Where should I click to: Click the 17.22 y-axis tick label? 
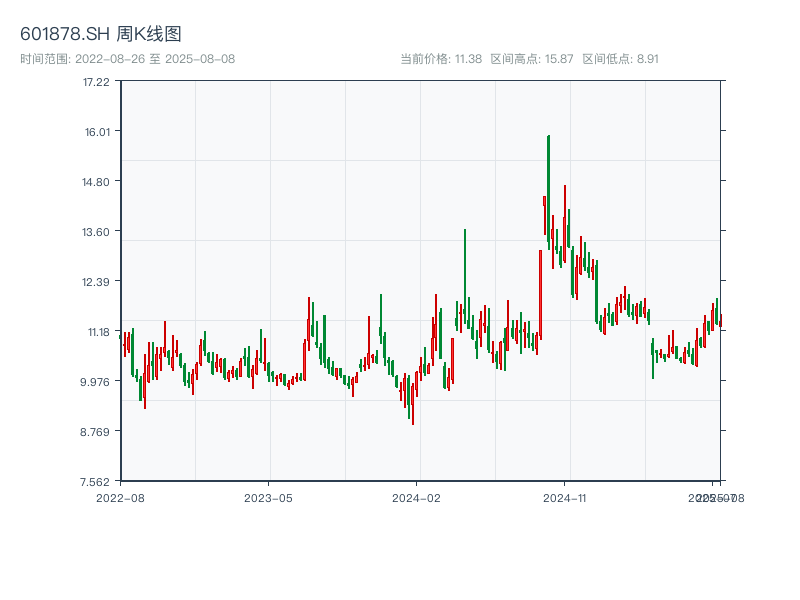(x=96, y=81)
